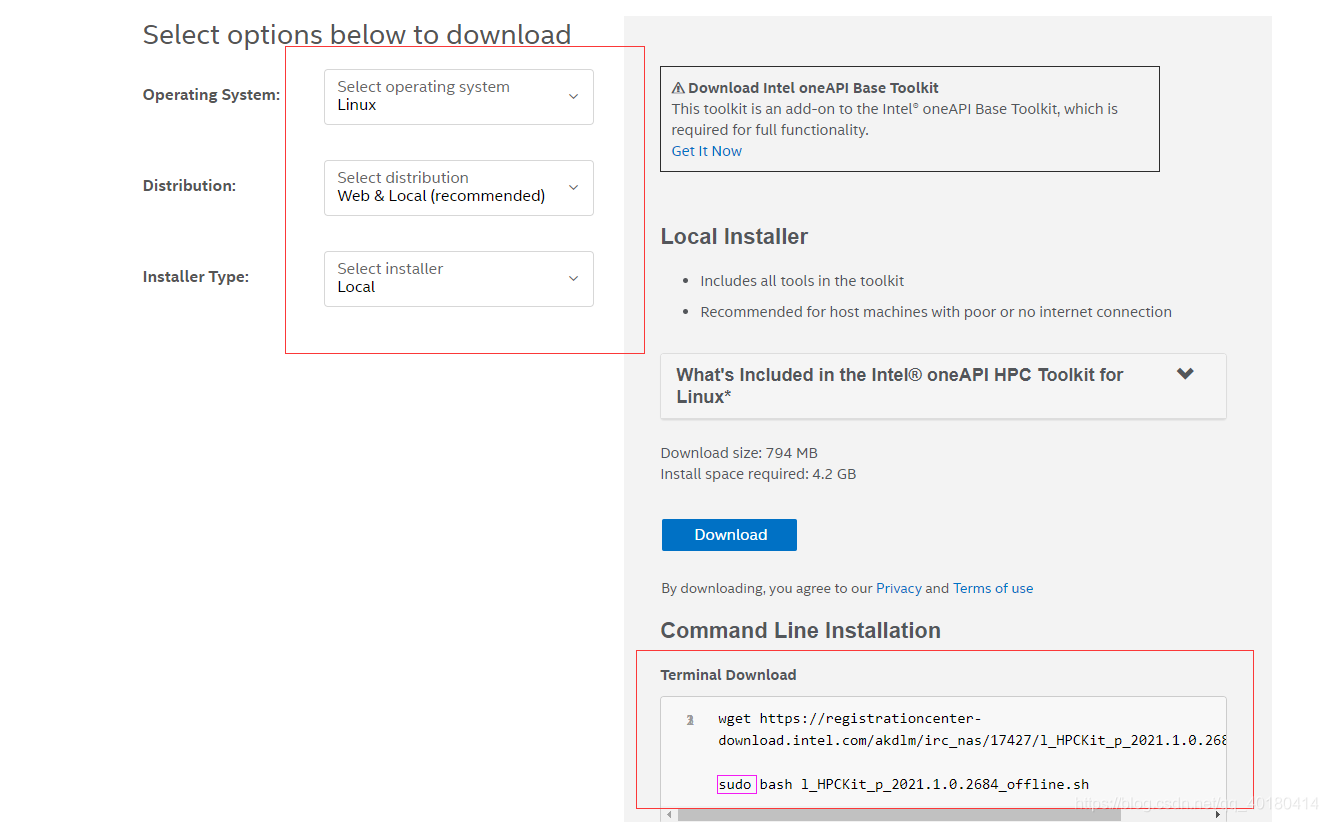Click the wget command line text
Viewport: 1328px width, 822px height.
(972, 729)
